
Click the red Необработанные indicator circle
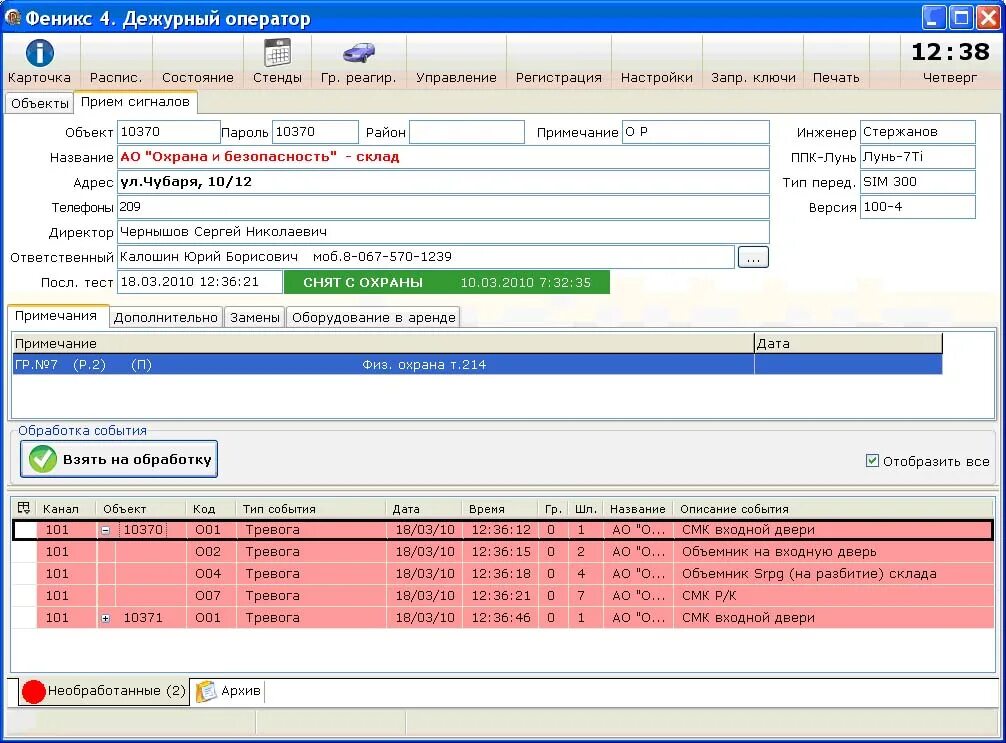click(33, 692)
